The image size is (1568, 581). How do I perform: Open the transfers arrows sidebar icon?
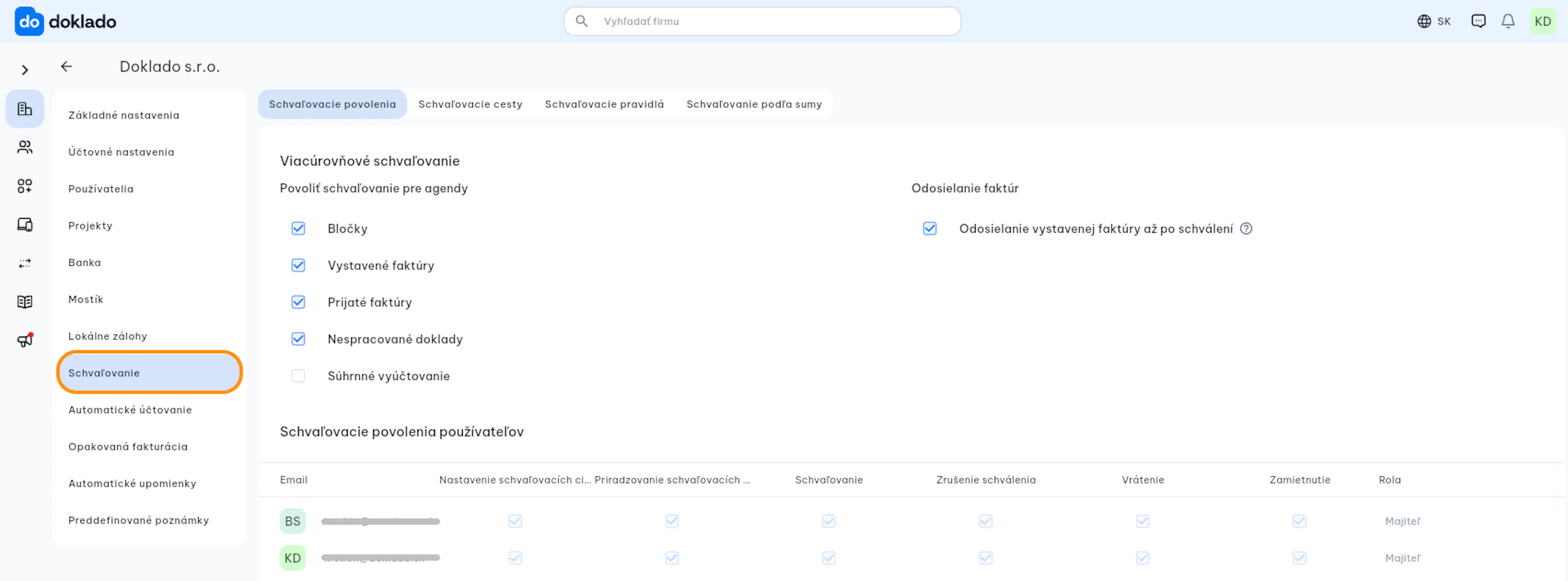[25, 263]
